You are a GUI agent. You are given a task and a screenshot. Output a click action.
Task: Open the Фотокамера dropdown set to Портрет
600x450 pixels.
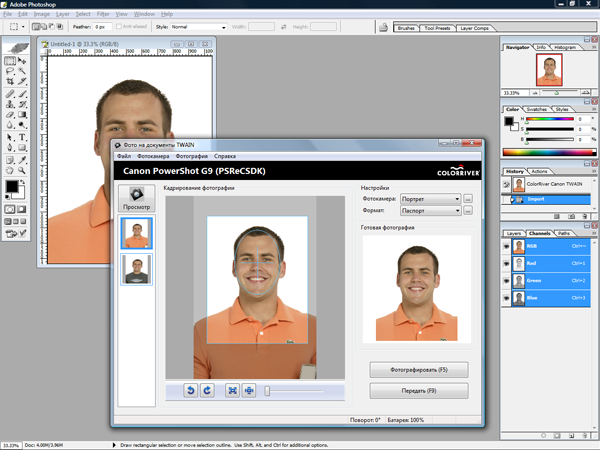430,199
